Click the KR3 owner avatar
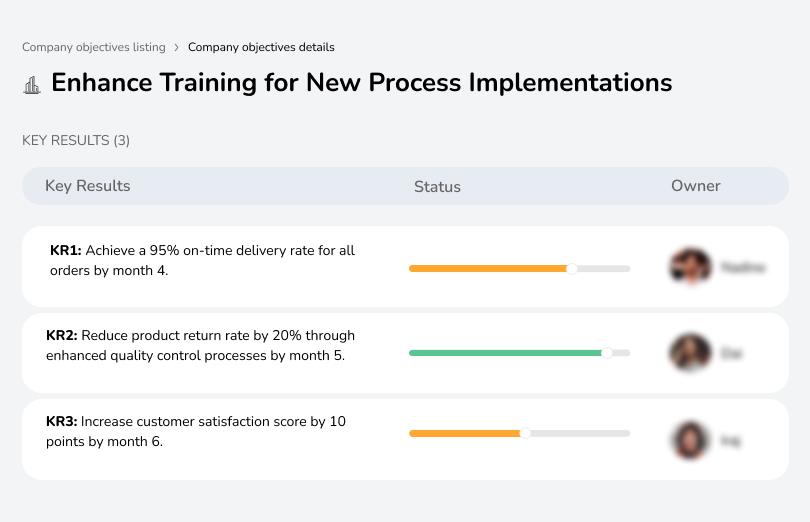Image resolution: width=810 pixels, height=522 pixels. (691, 440)
